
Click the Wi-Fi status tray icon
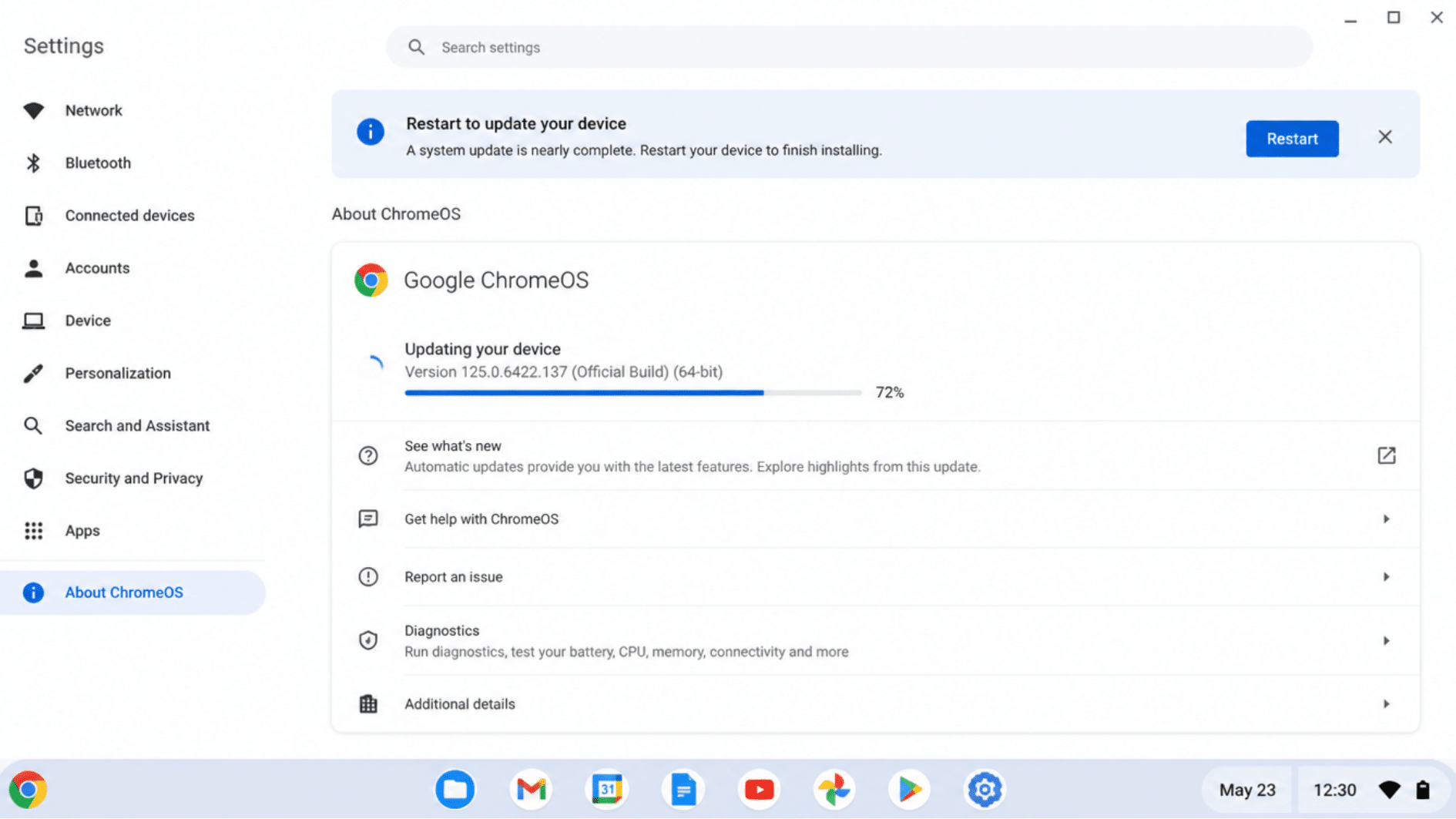point(1390,790)
